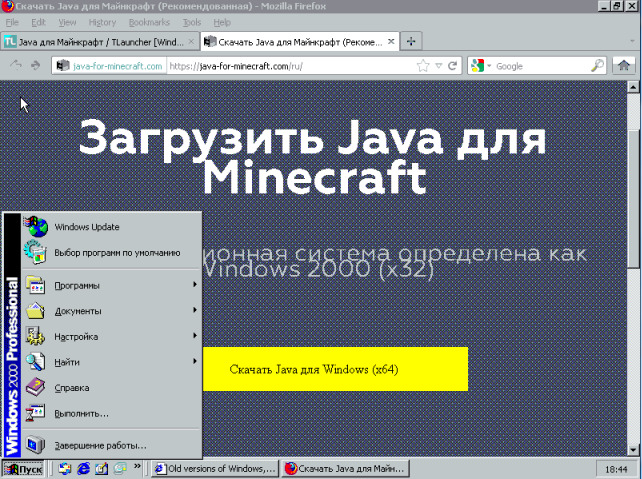Open the search engine selector dropdown
Image resolution: width=642 pixels, height=479 pixels.
[x=480, y=66]
